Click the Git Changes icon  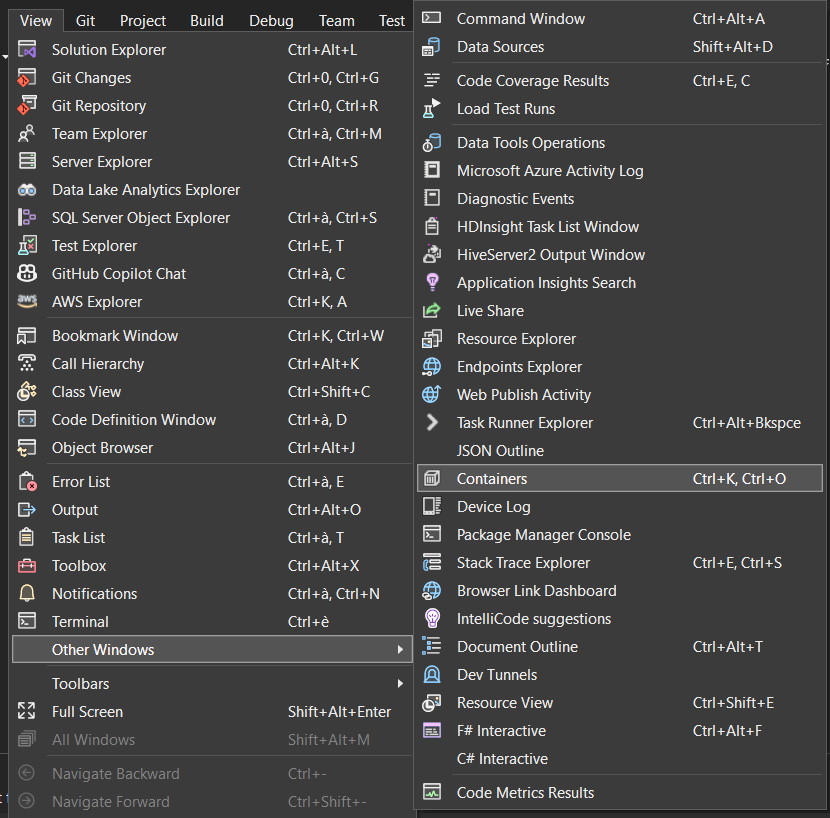click(x=27, y=77)
